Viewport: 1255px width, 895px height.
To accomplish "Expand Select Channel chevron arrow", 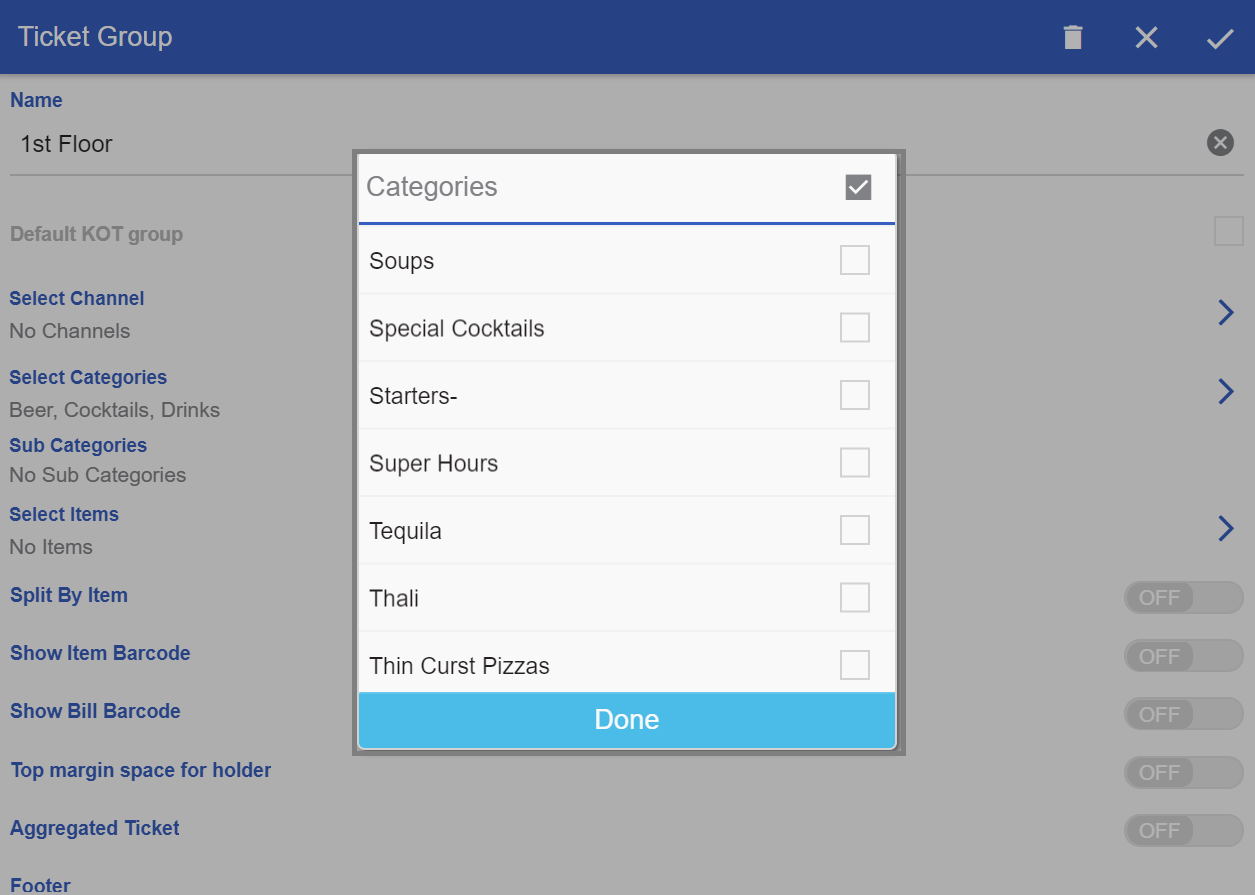I will (x=1226, y=313).
